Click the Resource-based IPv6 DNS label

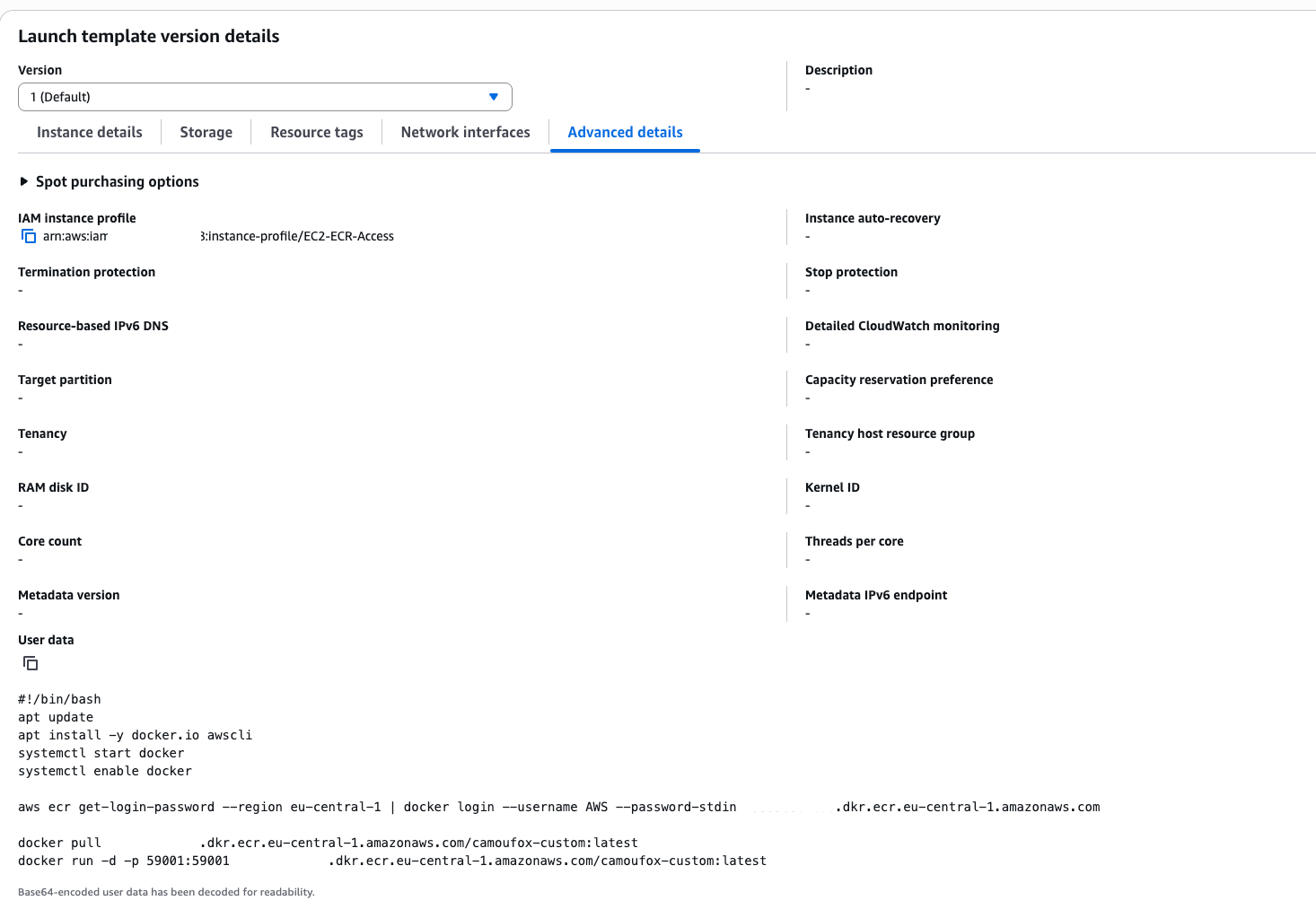coord(93,326)
